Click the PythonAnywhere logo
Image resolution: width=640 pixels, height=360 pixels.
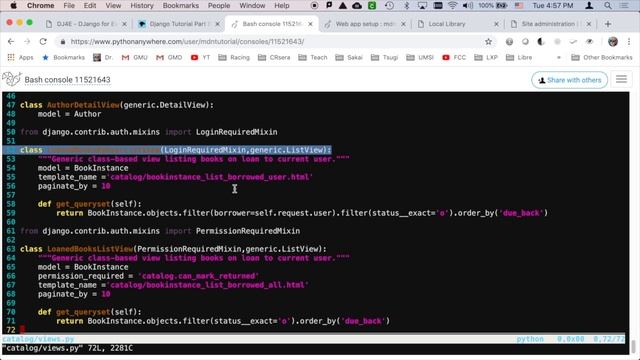click(11, 79)
